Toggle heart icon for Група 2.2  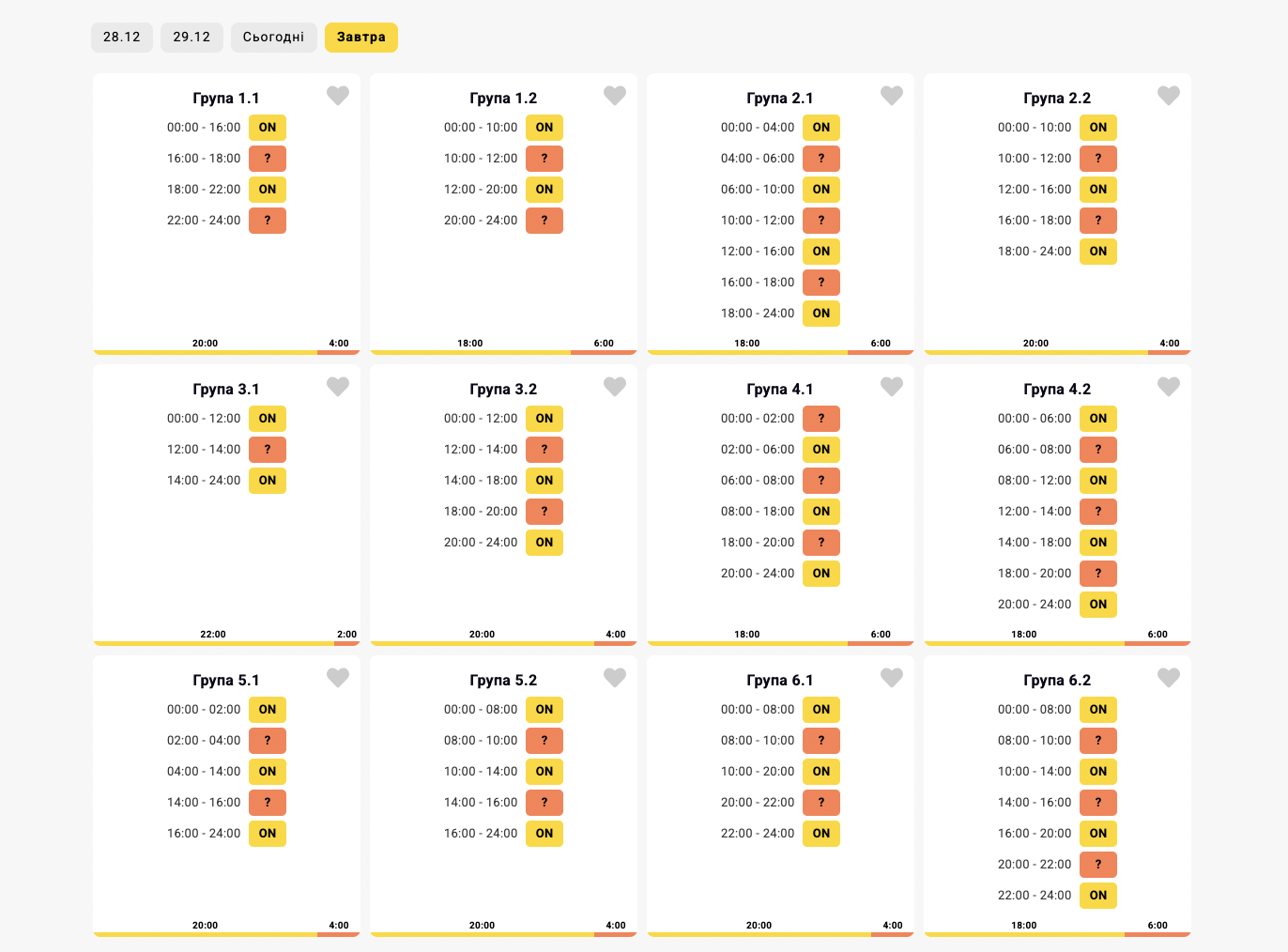click(x=1169, y=96)
